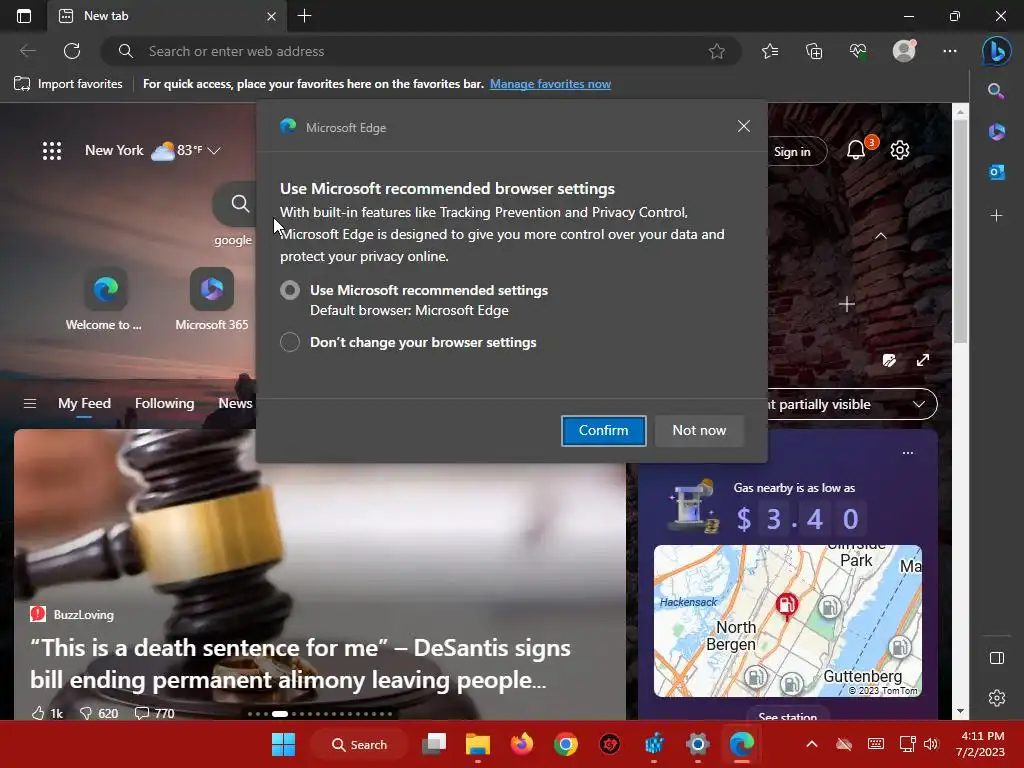Close the Microsoft Edge dialog
Viewport: 1024px width, 768px height.
(x=743, y=126)
